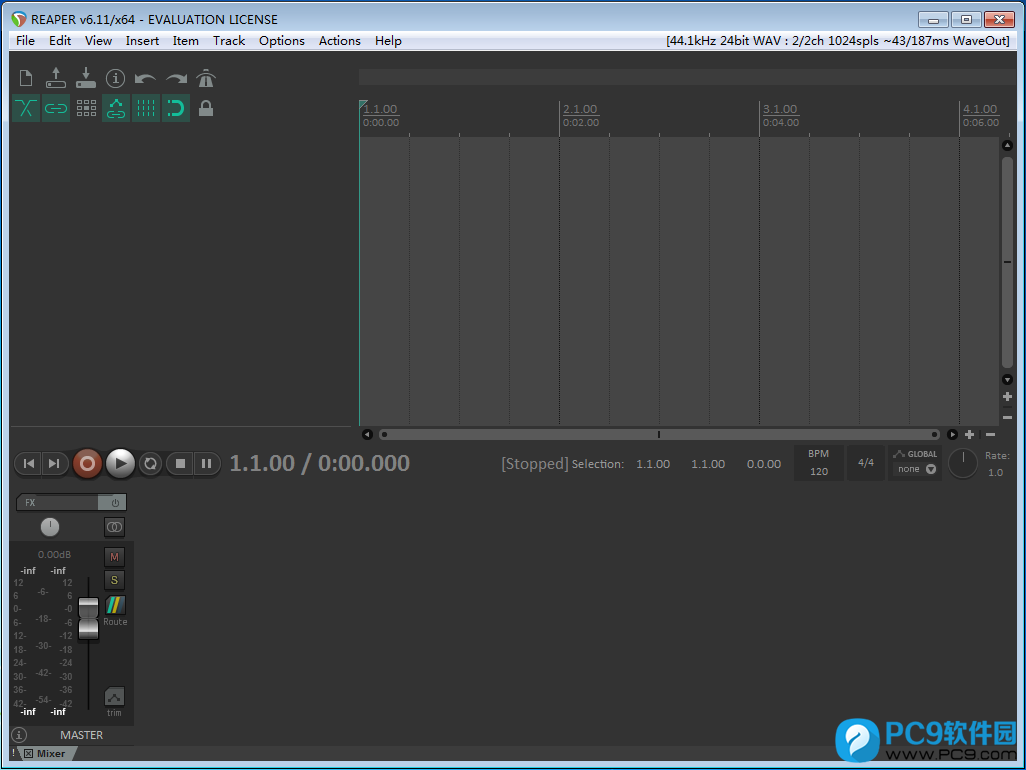Screen dimensions: 1026x770
Task: Click selection length 0.0.00 field
Action: click(764, 464)
